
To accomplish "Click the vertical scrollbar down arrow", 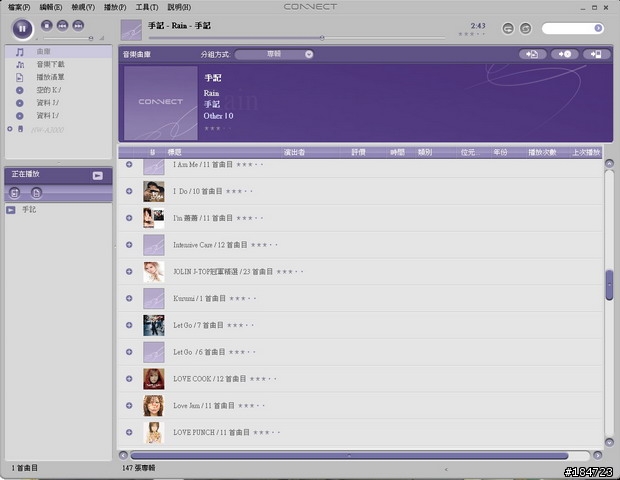I will [x=609, y=442].
